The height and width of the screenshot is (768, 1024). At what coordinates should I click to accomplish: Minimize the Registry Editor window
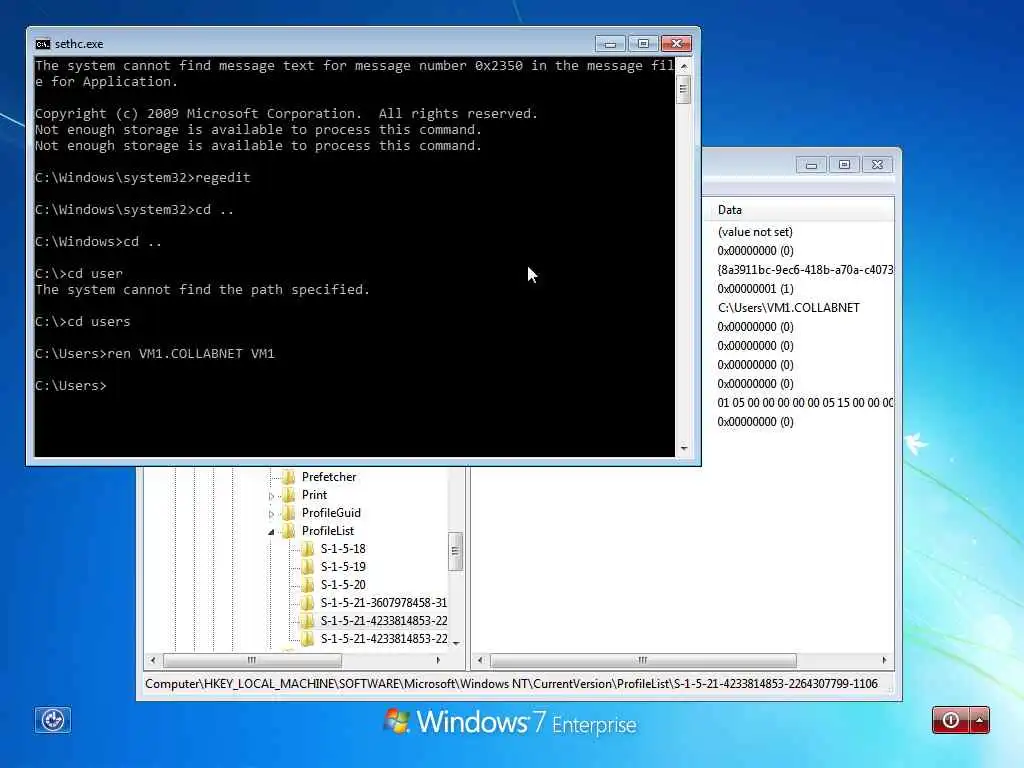coord(811,165)
